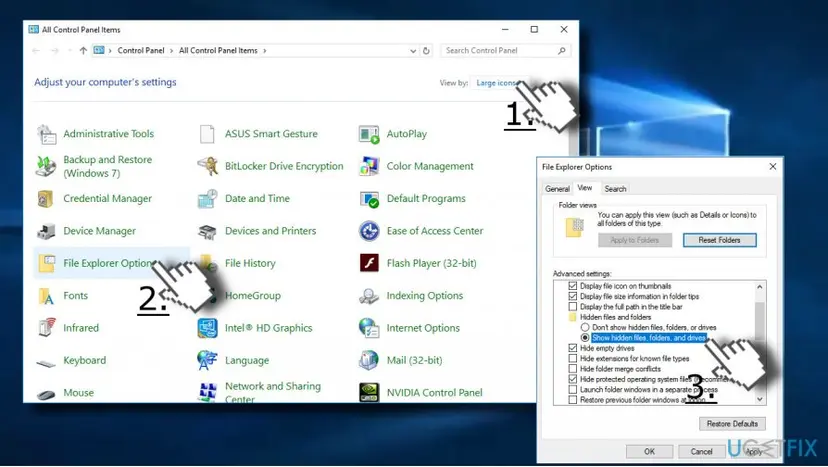The height and width of the screenshot is (467, 828).
Task: Enable Launch folder windows in separate process
Action: (x=572, y=389)
